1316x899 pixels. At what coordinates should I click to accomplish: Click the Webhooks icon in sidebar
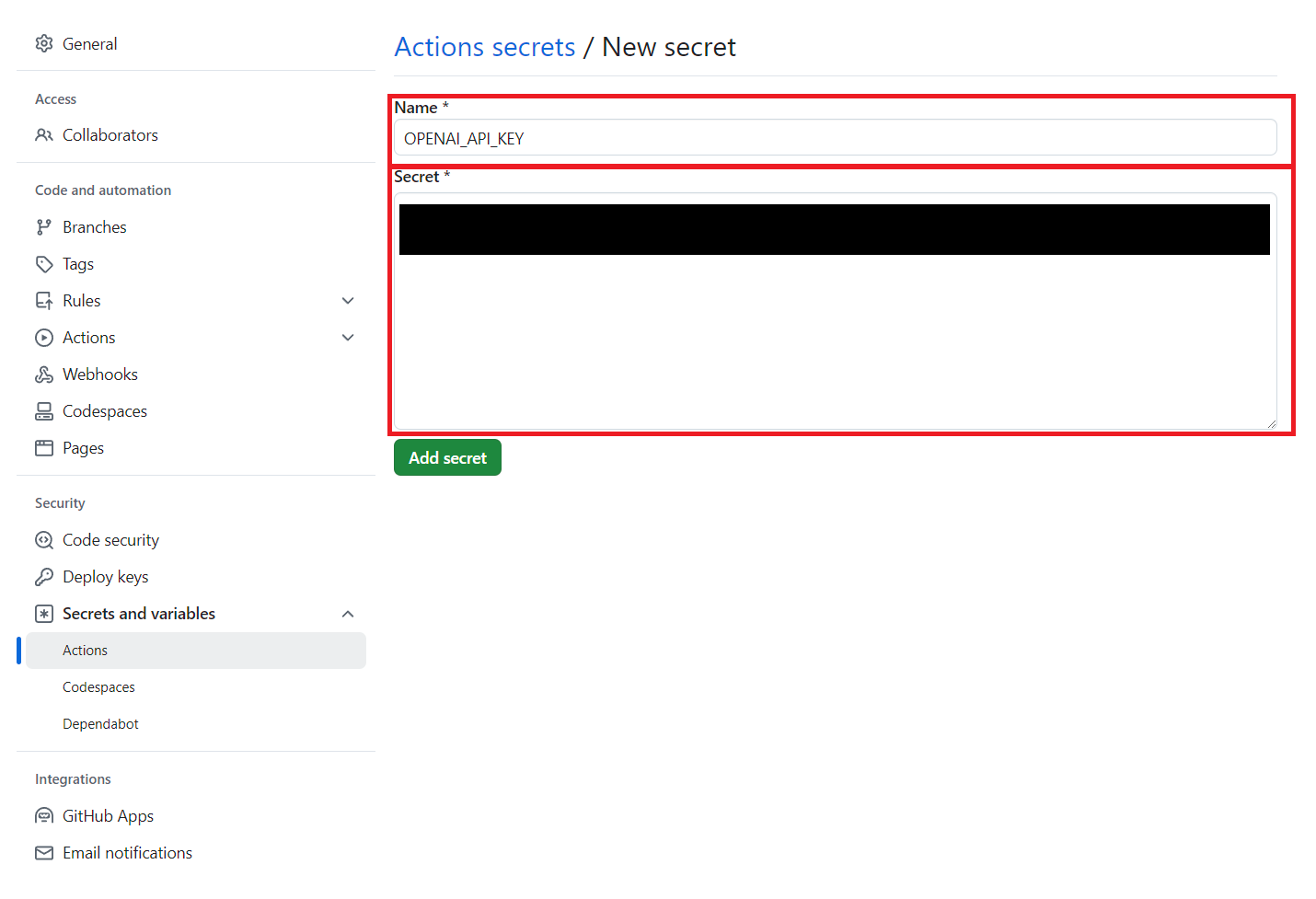coord(44,375)
